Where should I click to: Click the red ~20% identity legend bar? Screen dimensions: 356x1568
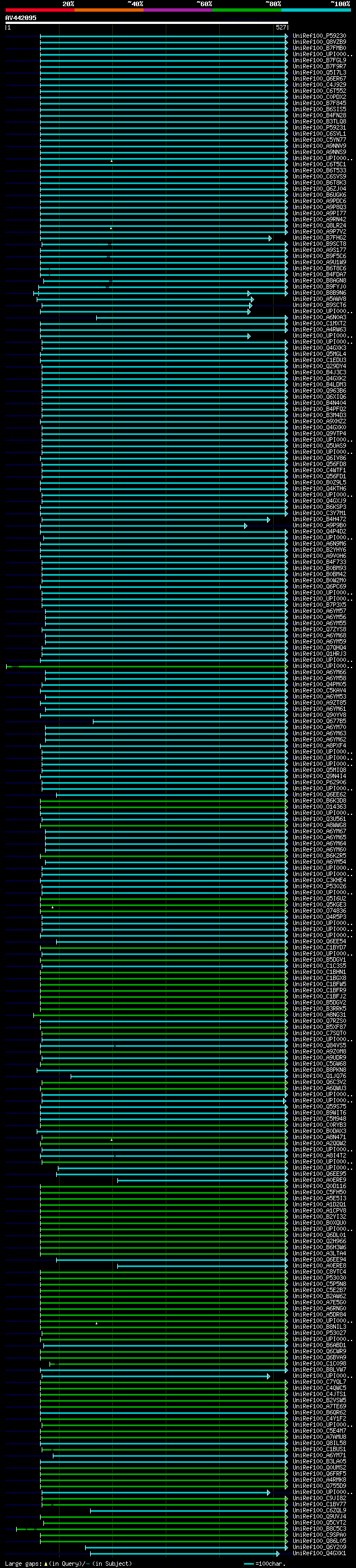pos(39,10)
